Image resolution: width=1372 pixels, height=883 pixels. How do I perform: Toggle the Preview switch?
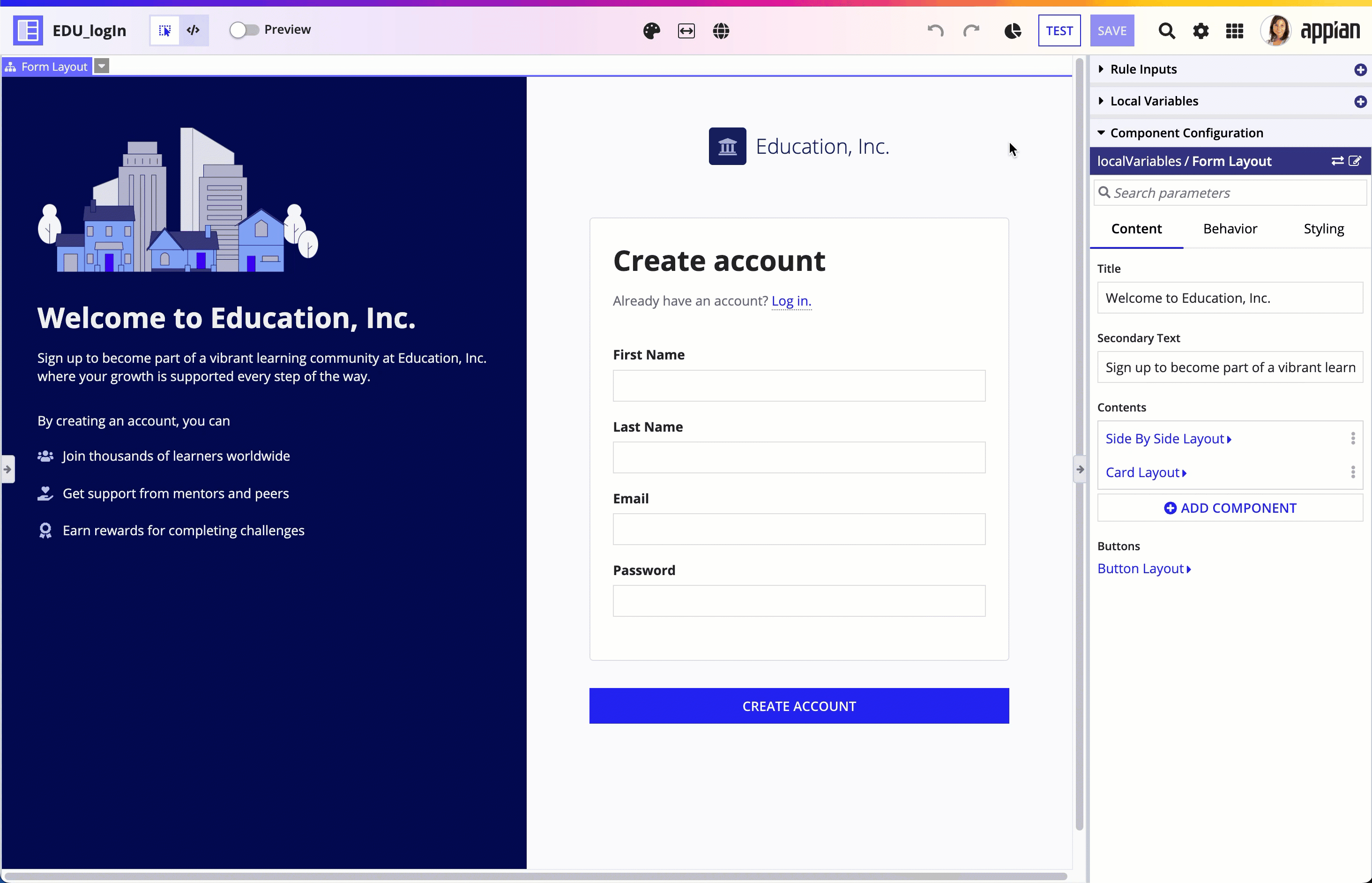tap(244, 30)
